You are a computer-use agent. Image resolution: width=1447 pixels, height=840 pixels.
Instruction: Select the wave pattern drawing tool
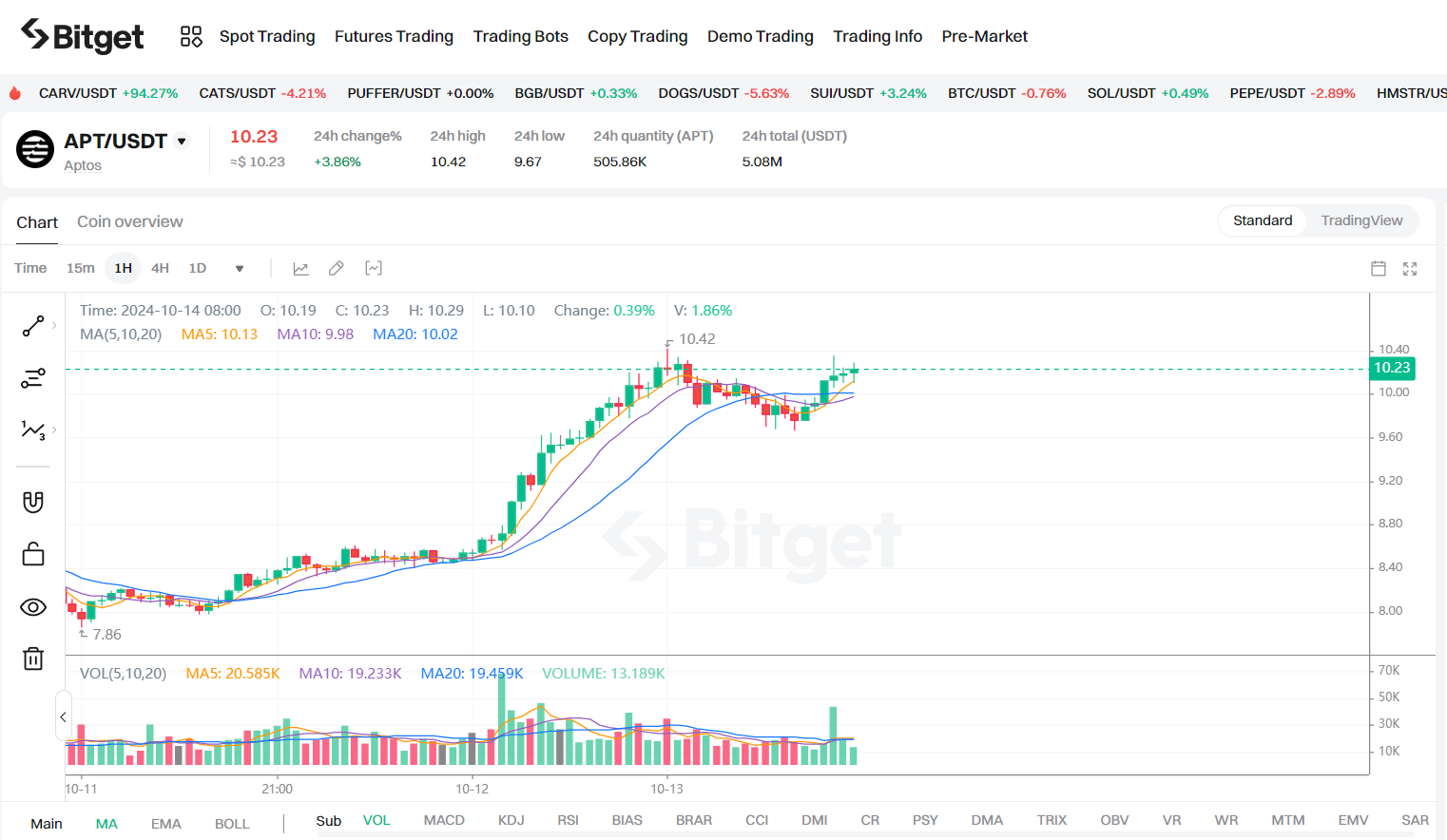(x=33, y=430)
